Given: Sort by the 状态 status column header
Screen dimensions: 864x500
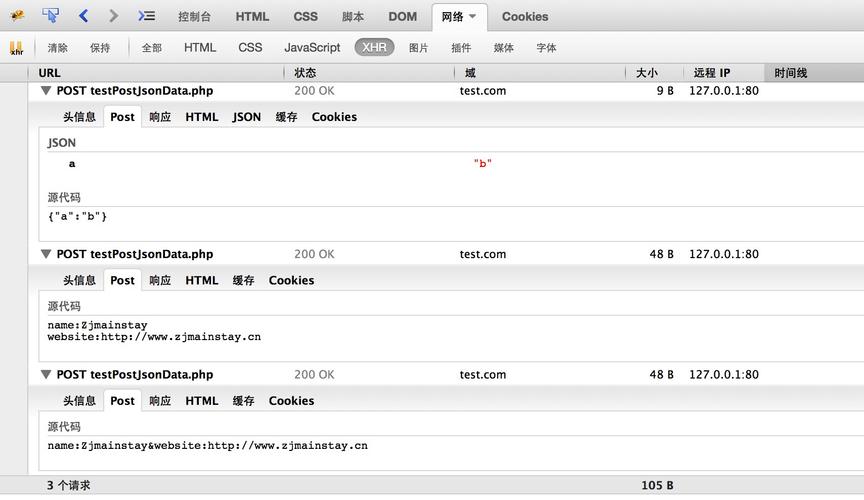Looking at the screenshot, I should click(x=369, y=73).
